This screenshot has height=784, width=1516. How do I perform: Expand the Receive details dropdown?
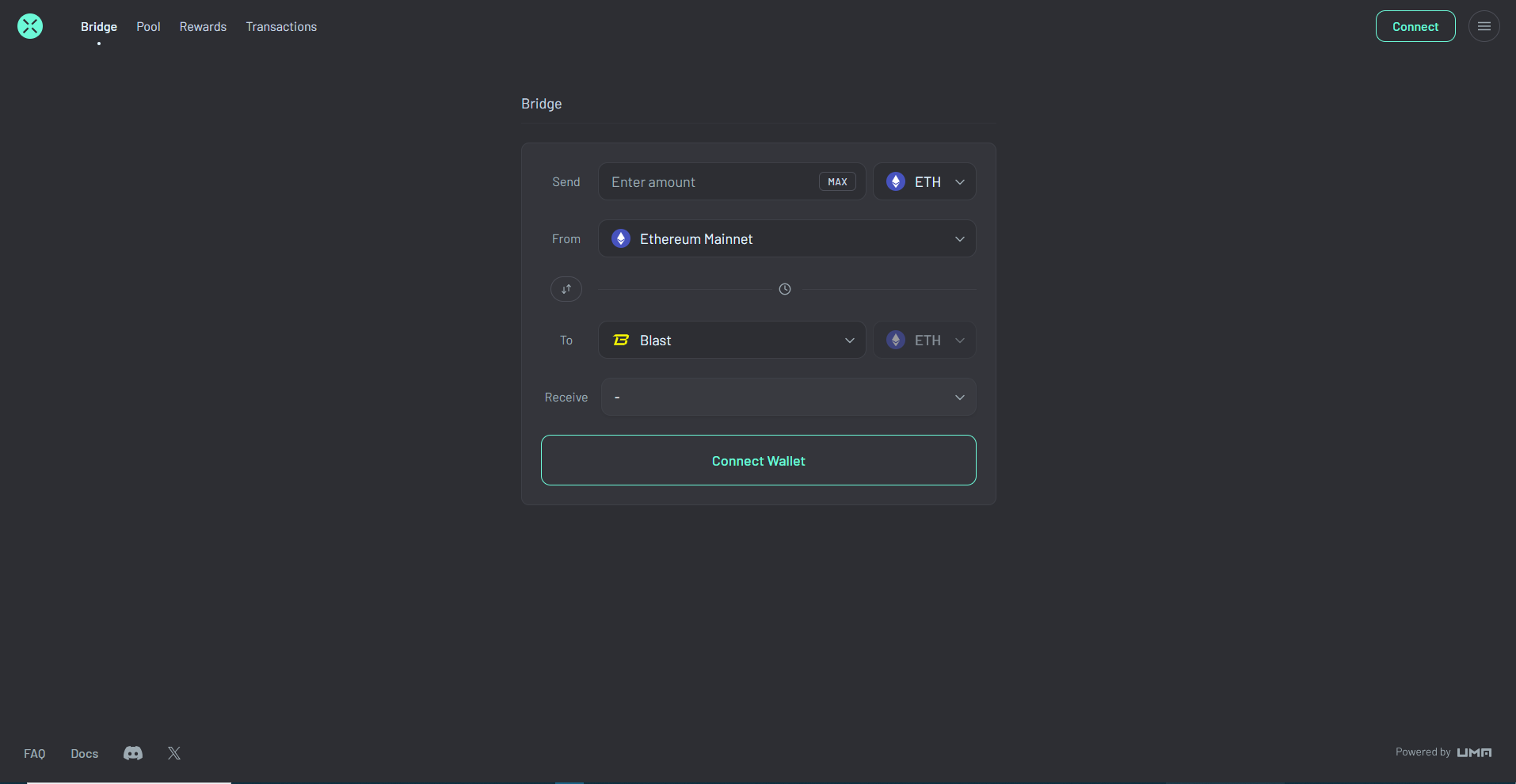pos(788,397)
